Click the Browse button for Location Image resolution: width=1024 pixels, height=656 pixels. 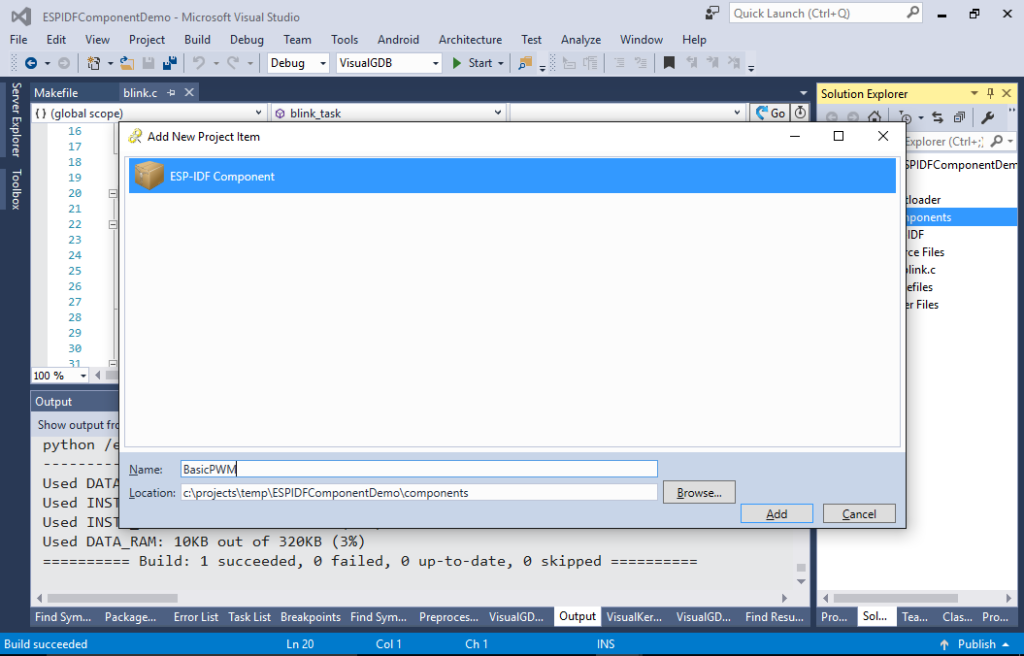698,491
